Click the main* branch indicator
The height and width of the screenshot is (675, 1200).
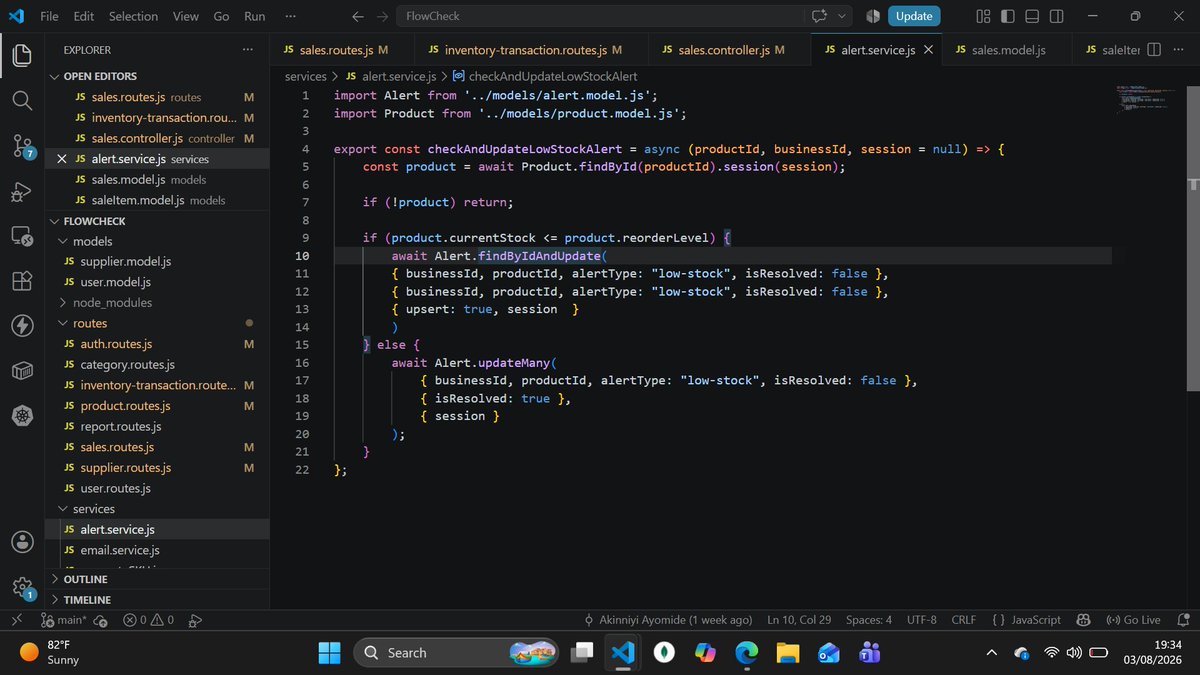(x=64, y=620)
